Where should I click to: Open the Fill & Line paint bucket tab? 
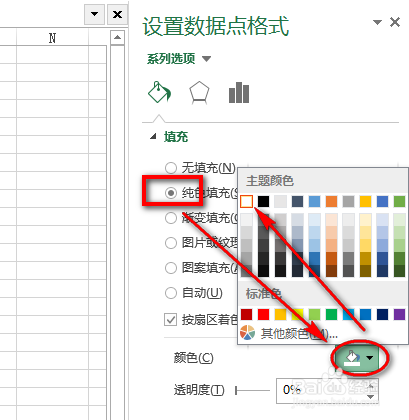click(x=159, y=92)
